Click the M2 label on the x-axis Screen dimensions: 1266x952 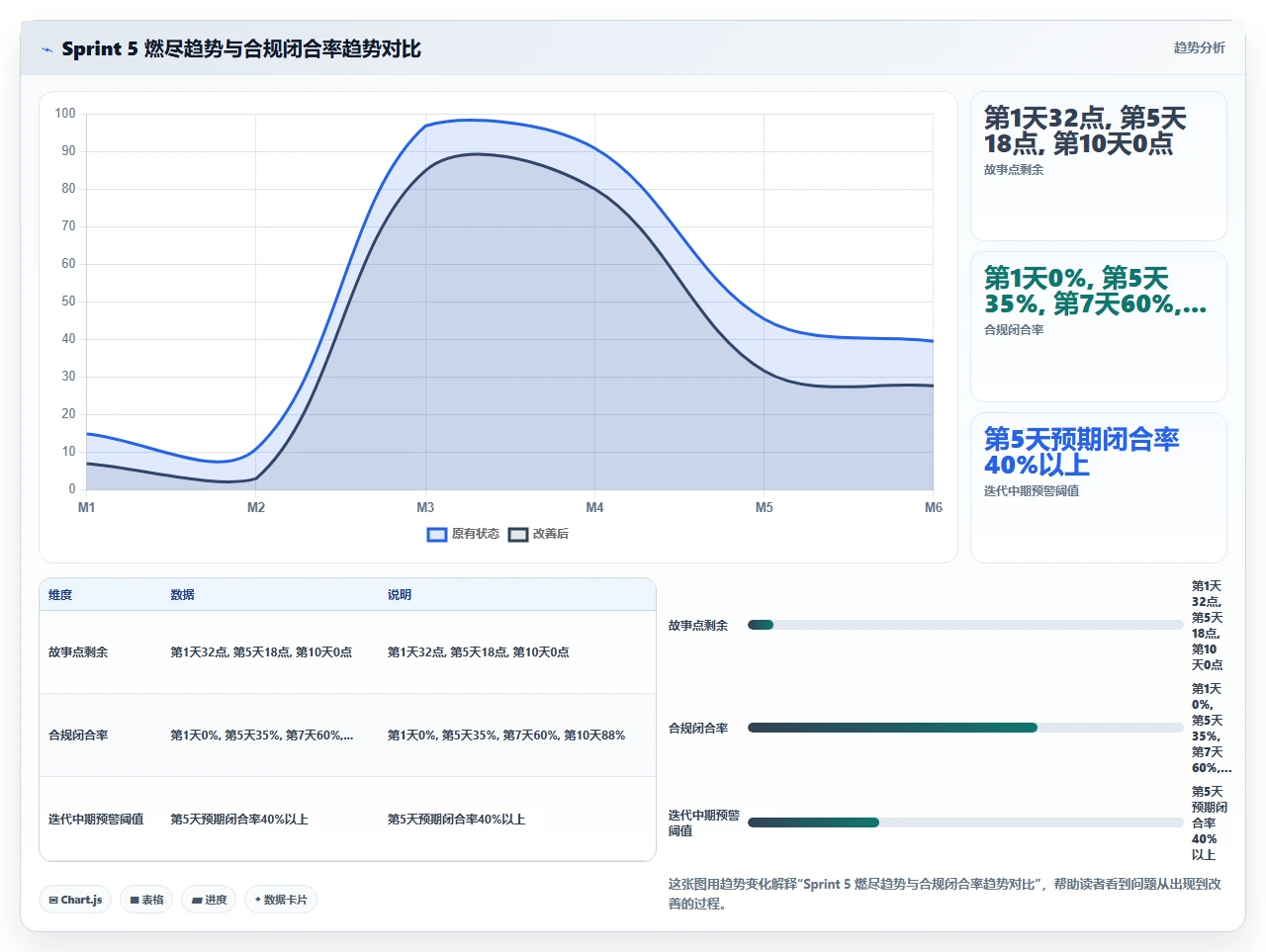[x=256, y=507]
